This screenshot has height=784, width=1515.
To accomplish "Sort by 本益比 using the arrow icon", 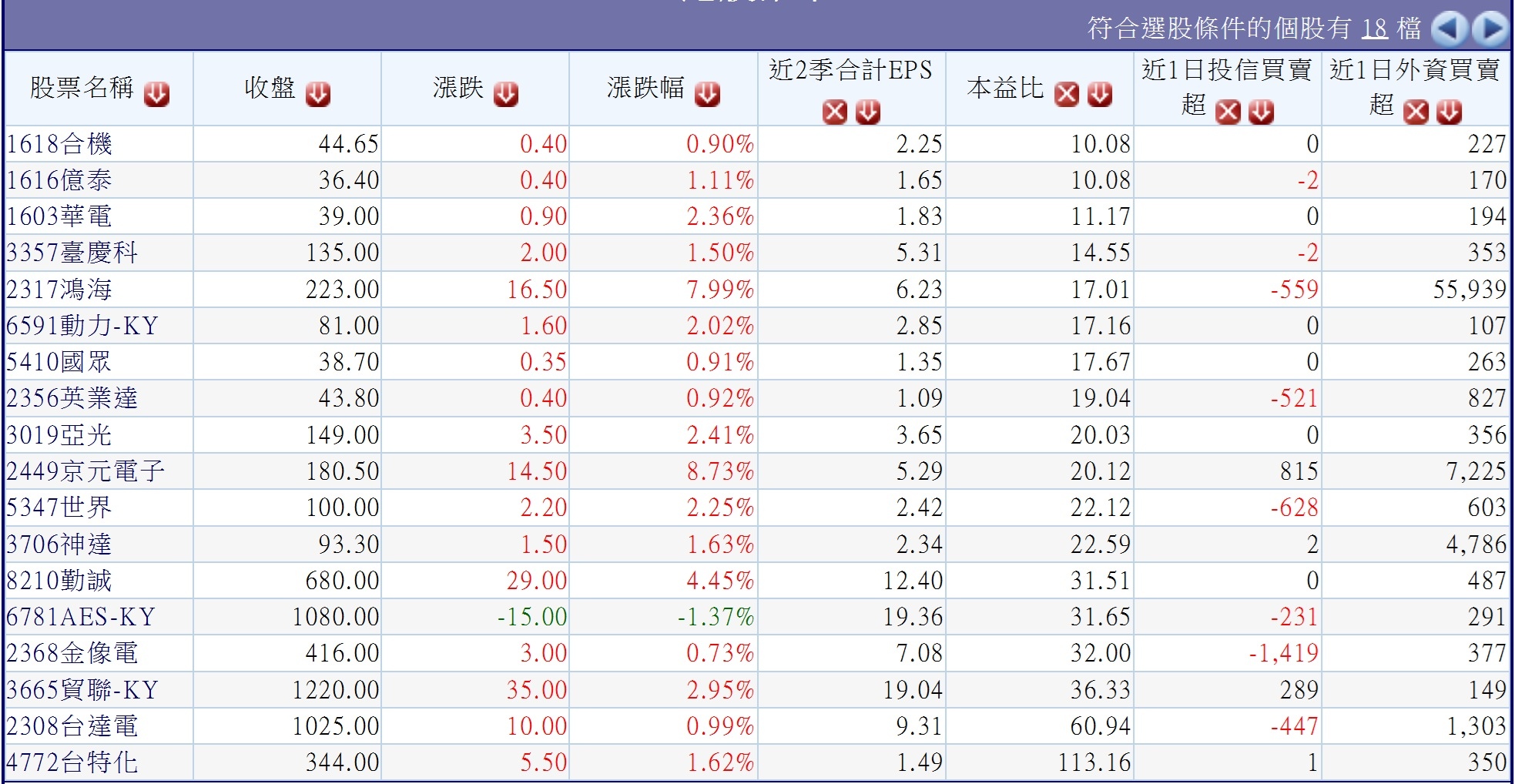I will coord(1100,94).
